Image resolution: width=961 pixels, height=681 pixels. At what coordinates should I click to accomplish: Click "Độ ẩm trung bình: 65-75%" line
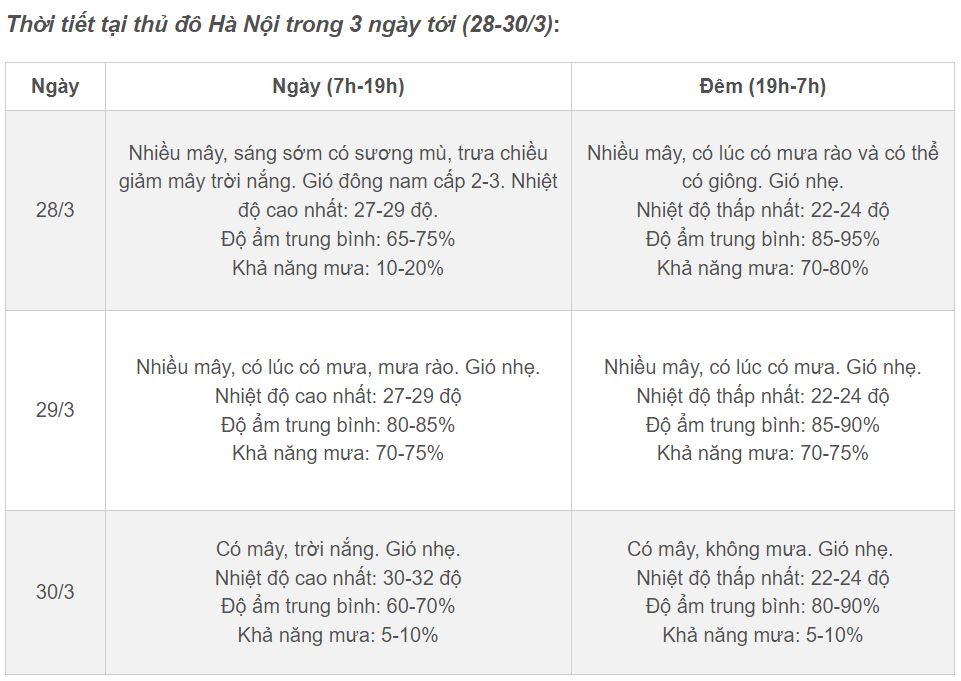tap(338, 239)
